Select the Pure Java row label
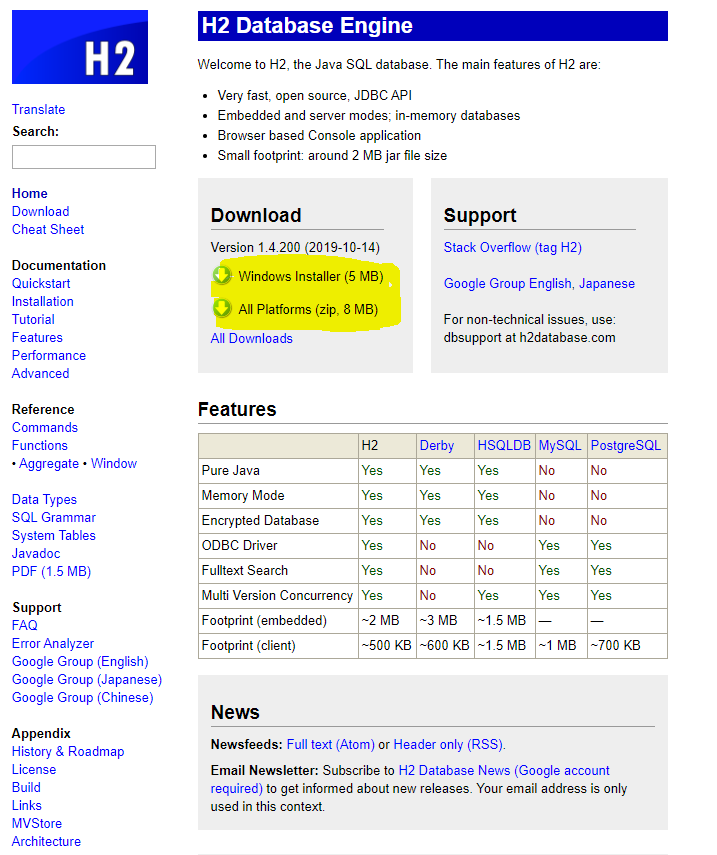This screenshot has height=855, width=717. [x=230, y=470]
